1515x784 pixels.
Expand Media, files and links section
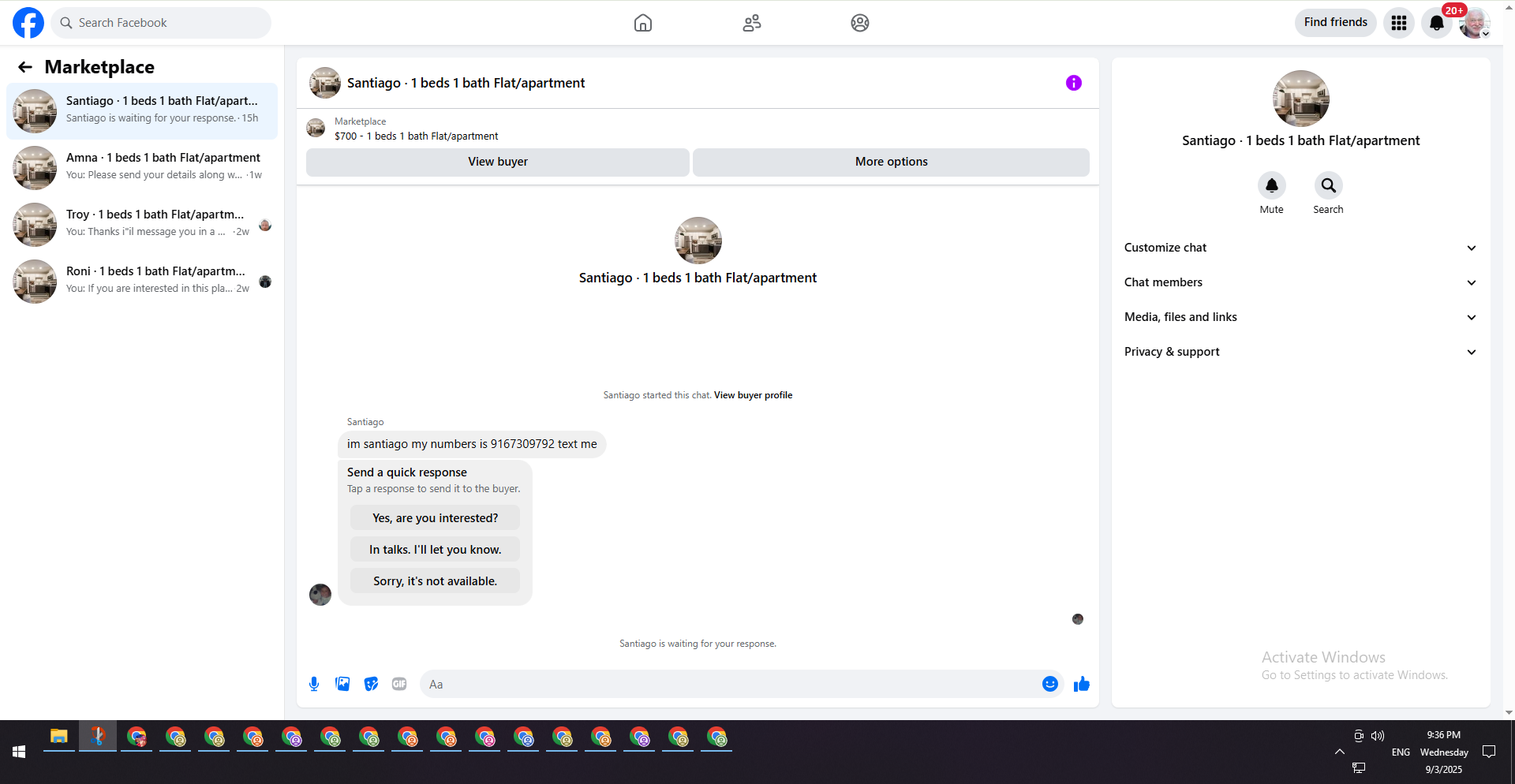click(1301, 317)
